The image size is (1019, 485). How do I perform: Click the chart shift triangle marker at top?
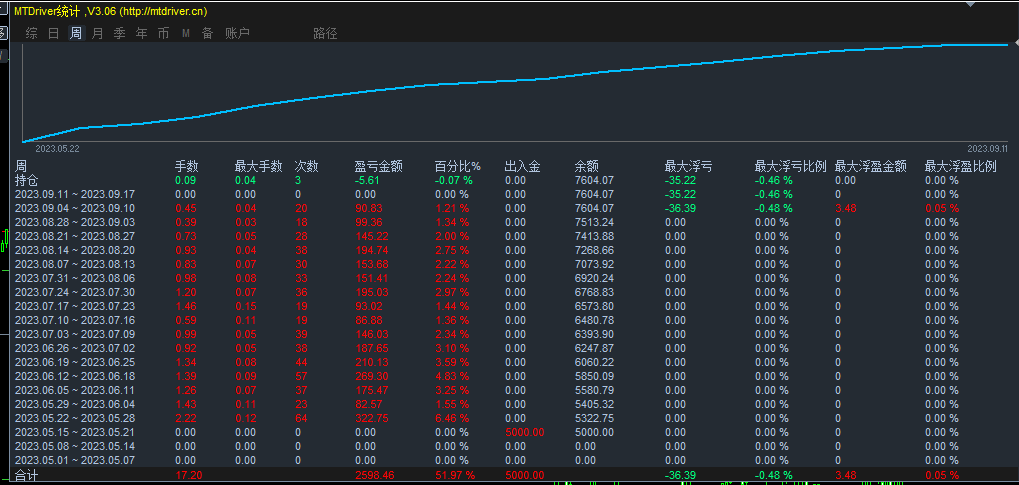(x=971, y=3)
